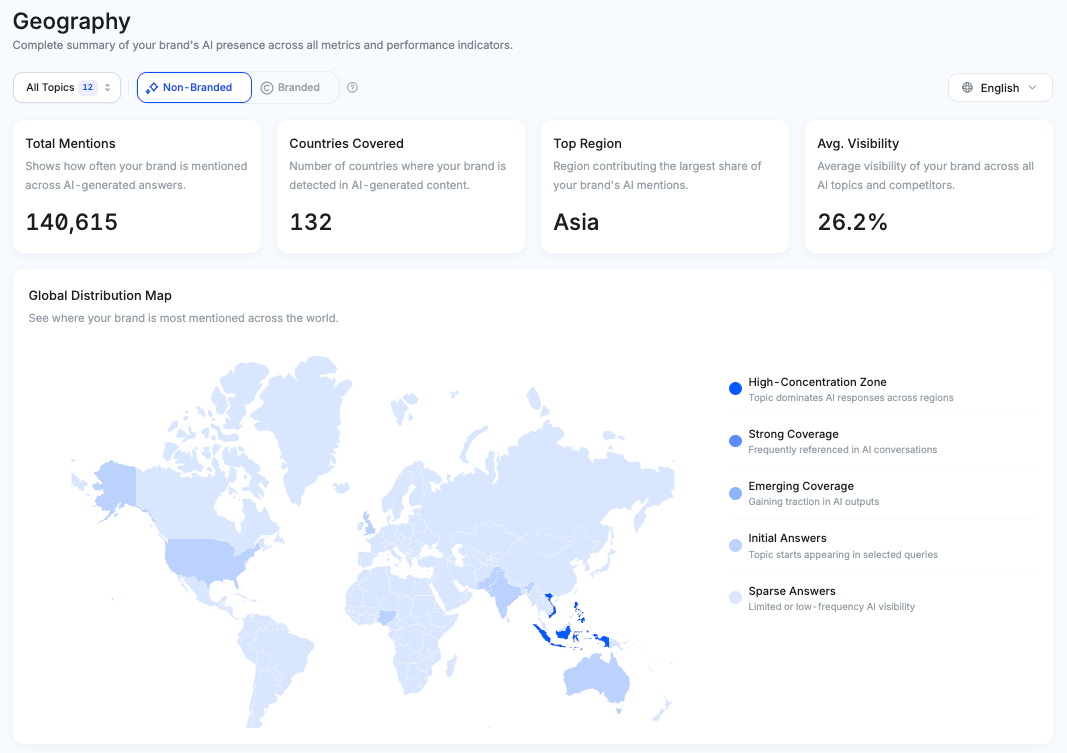Click the sparkle icon on Non-Branded
Viewport: 1067px width, 753px height.
coord(152,88)
